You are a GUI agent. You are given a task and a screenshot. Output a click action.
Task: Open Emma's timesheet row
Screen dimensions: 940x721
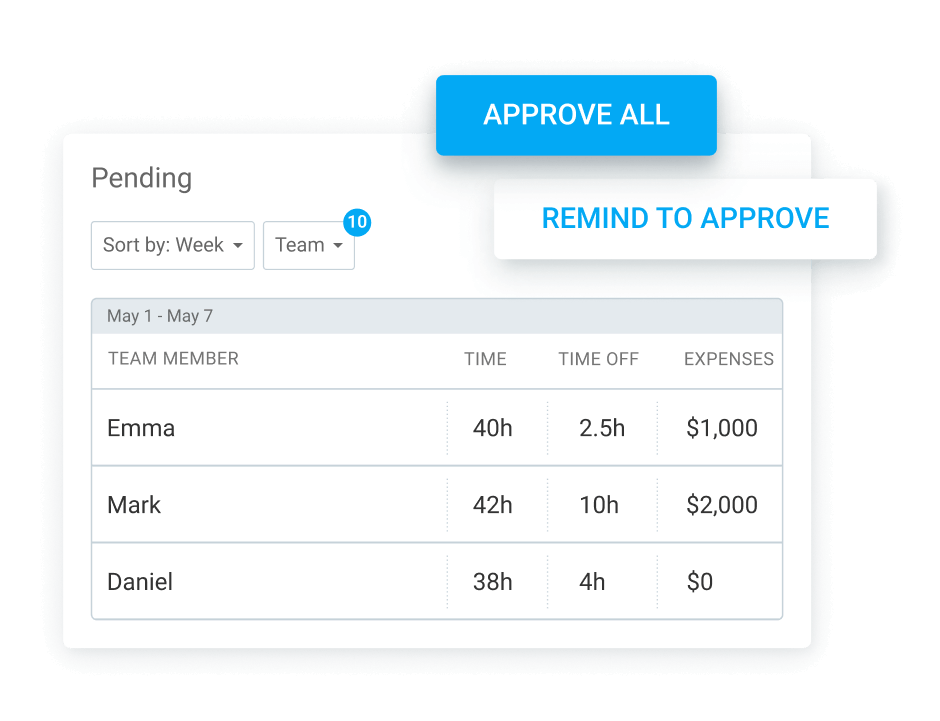pyautogui.click(x=141, y=428)
